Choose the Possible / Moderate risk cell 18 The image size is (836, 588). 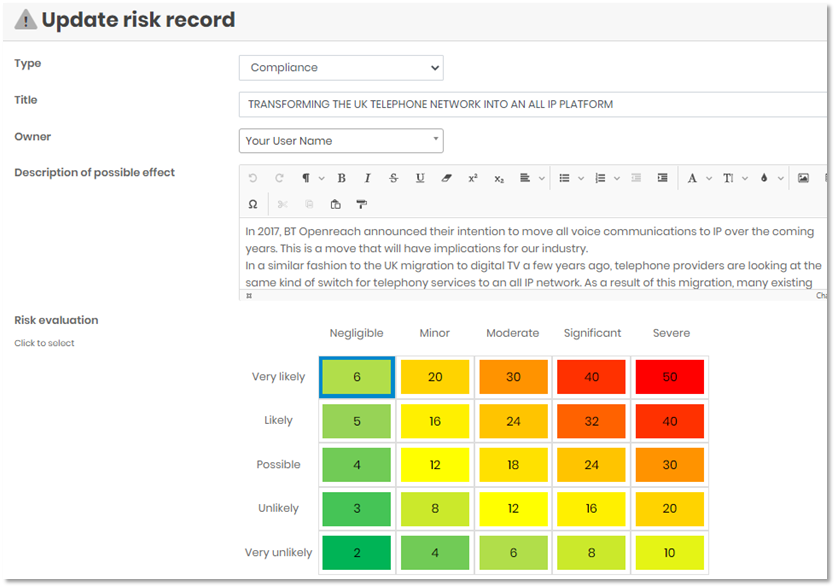click(x=513, y=465)
